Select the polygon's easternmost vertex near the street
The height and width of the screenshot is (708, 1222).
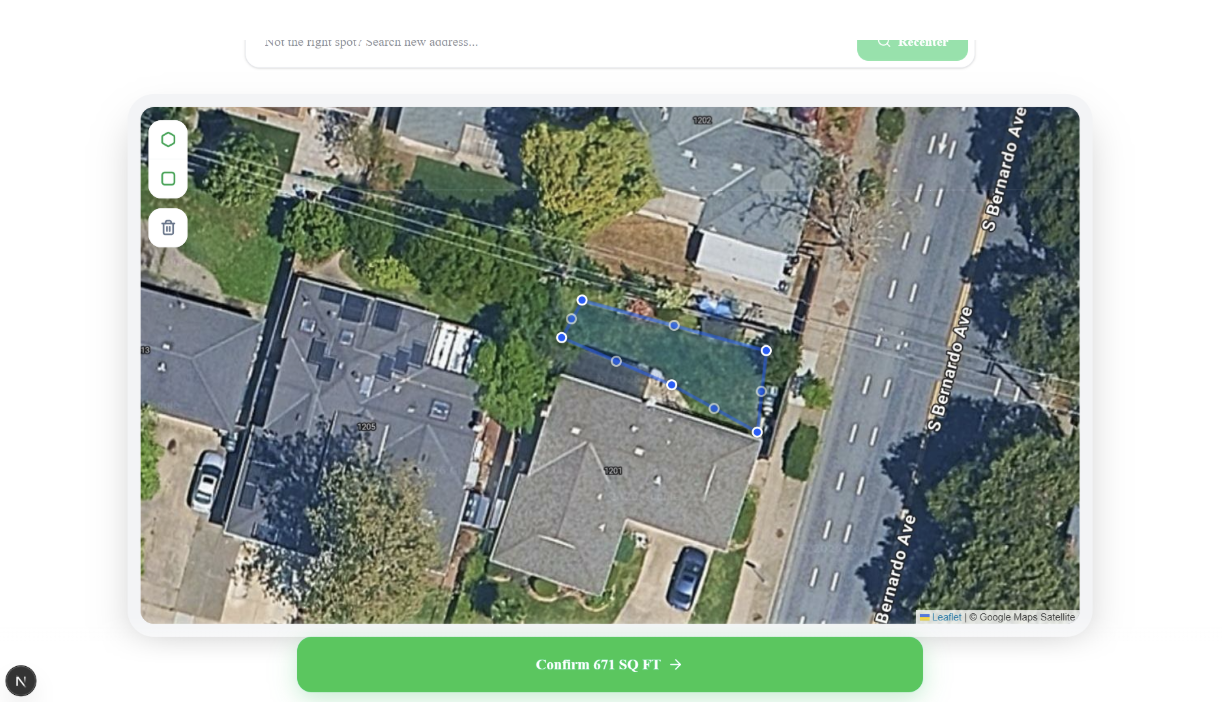coord(766,350)
